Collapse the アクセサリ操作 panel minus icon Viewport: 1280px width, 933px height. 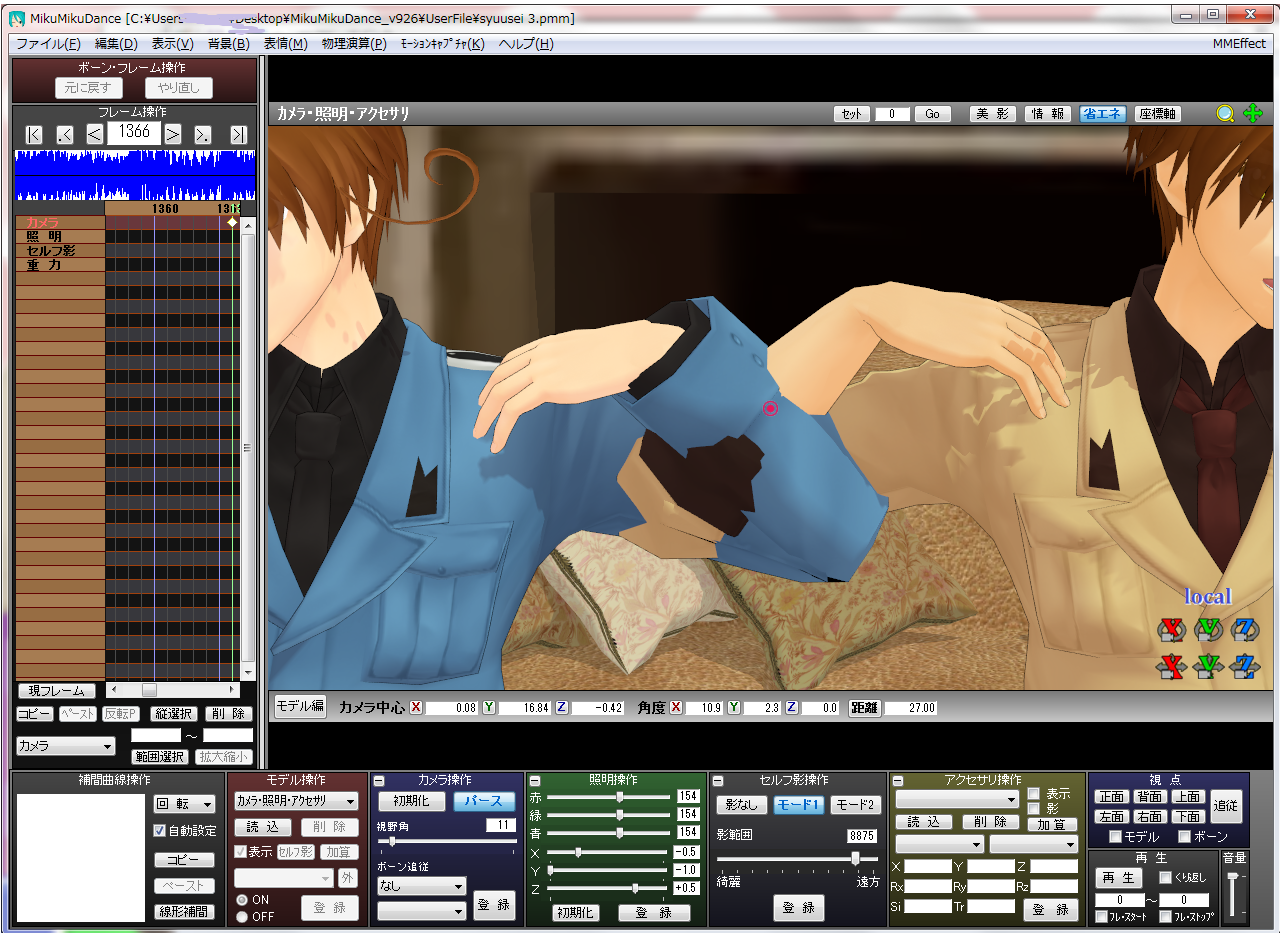pos(897,781)
